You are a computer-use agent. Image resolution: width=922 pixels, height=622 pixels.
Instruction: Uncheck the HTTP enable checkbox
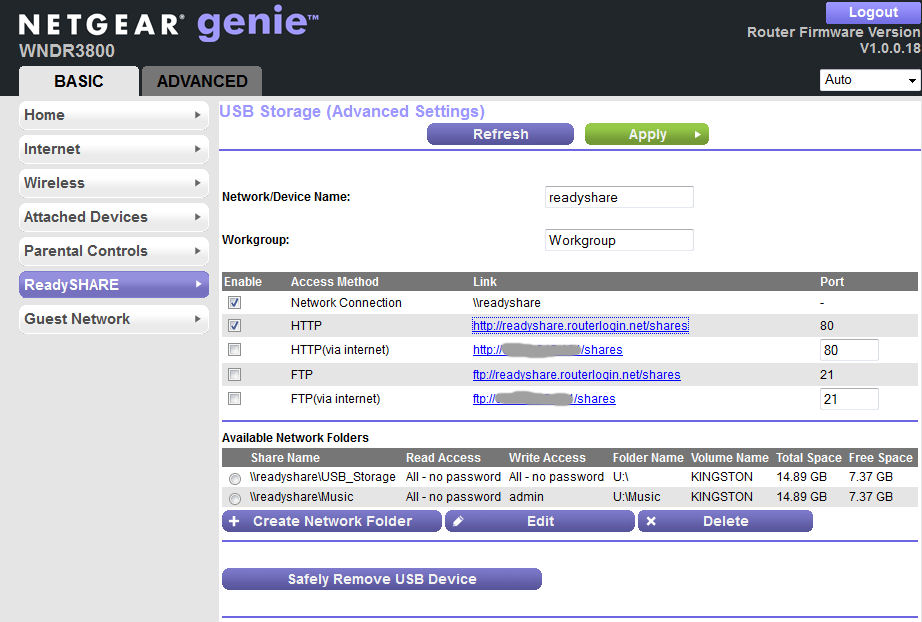[x=235, y=326]
